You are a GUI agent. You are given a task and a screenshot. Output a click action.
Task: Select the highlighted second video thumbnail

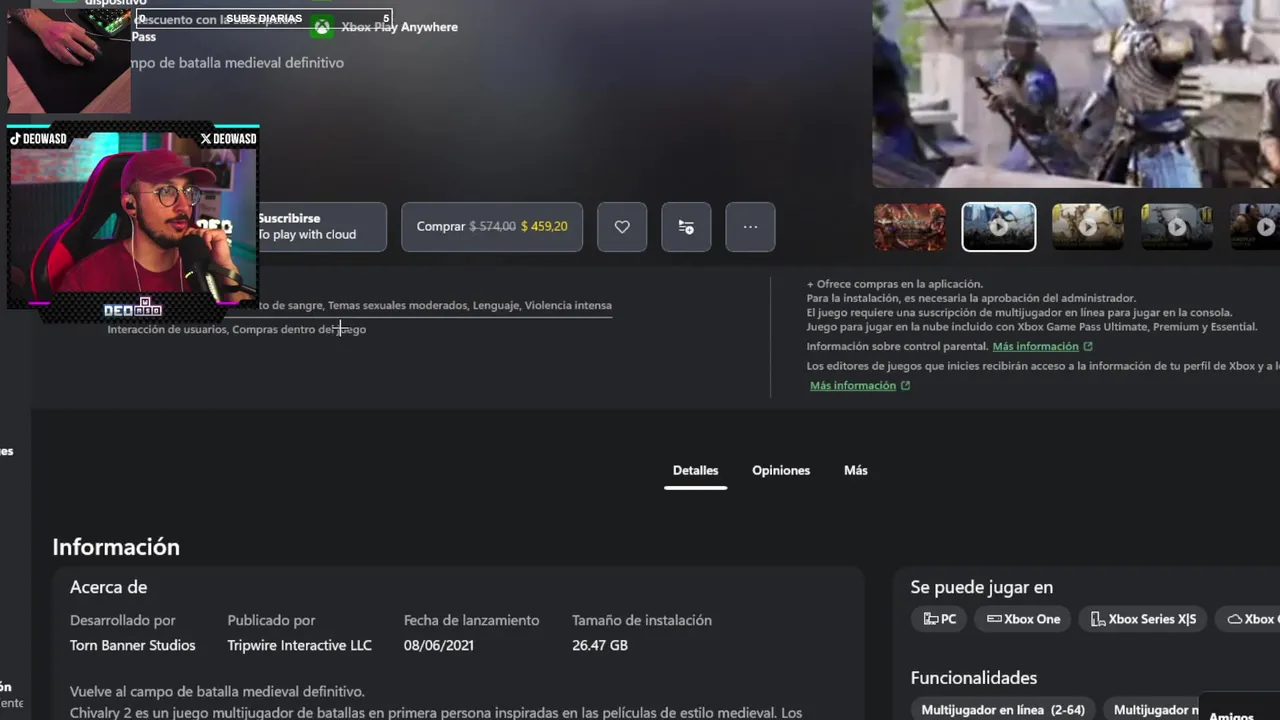click(999, 227)
